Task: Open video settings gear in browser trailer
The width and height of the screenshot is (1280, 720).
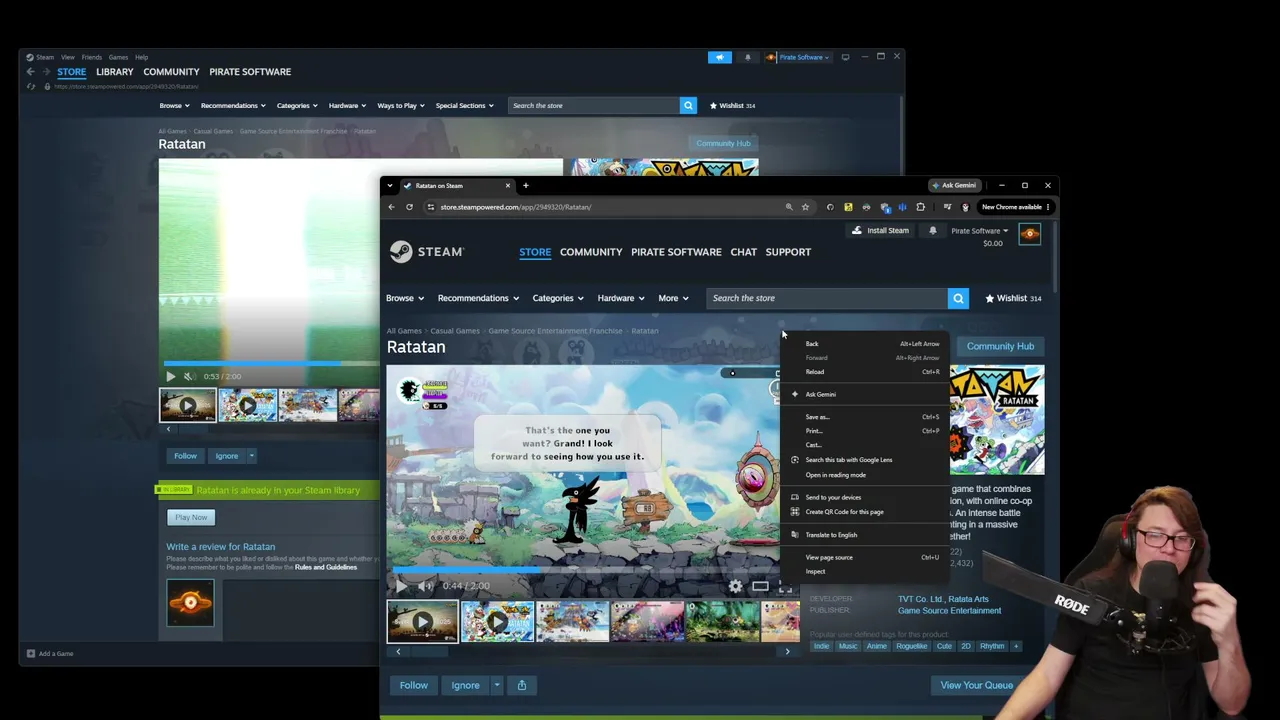Action: tap(735, 586)
